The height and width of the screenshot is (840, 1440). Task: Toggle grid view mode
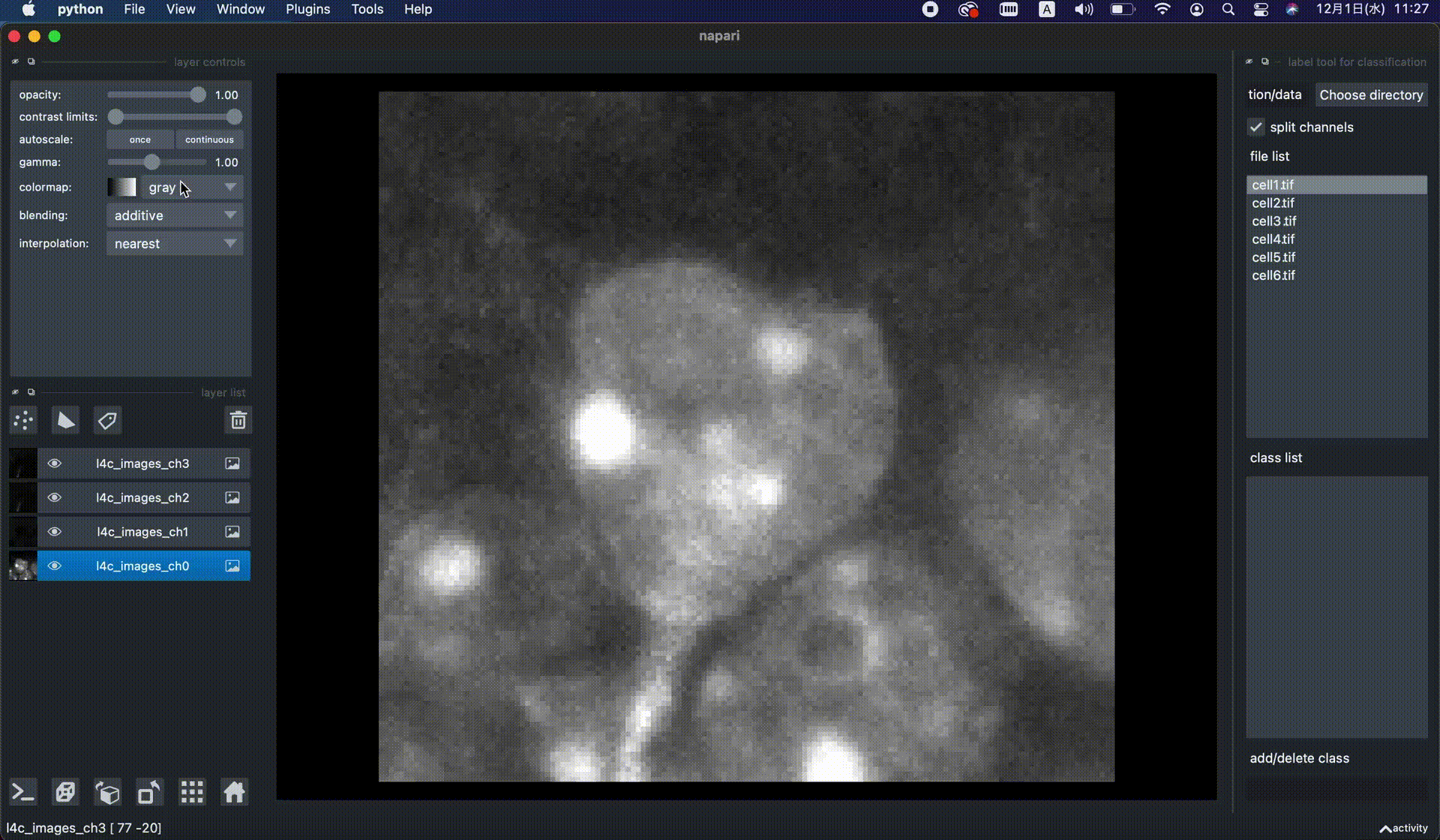[192, 792]
